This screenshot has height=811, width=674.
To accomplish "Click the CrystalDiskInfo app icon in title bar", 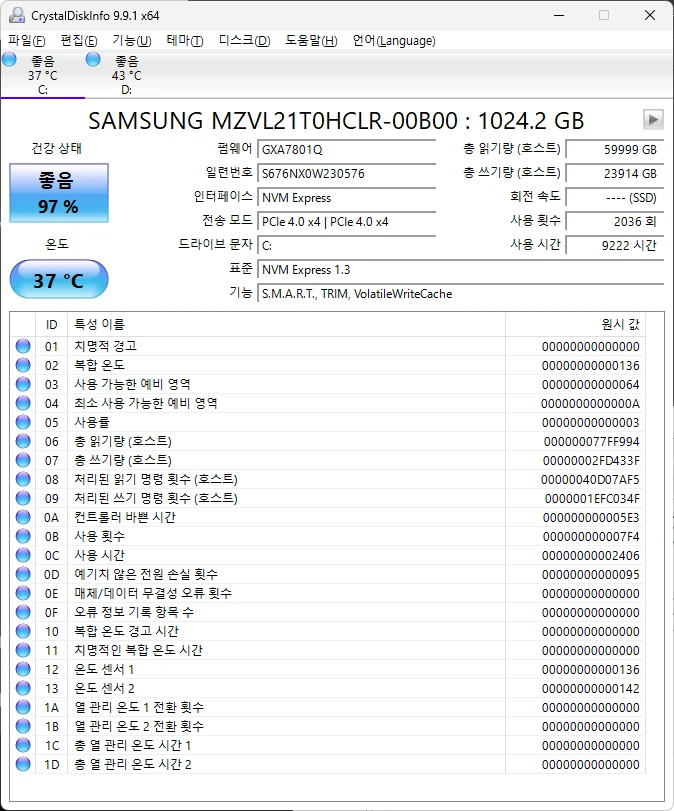I will (x=17, y=15).
